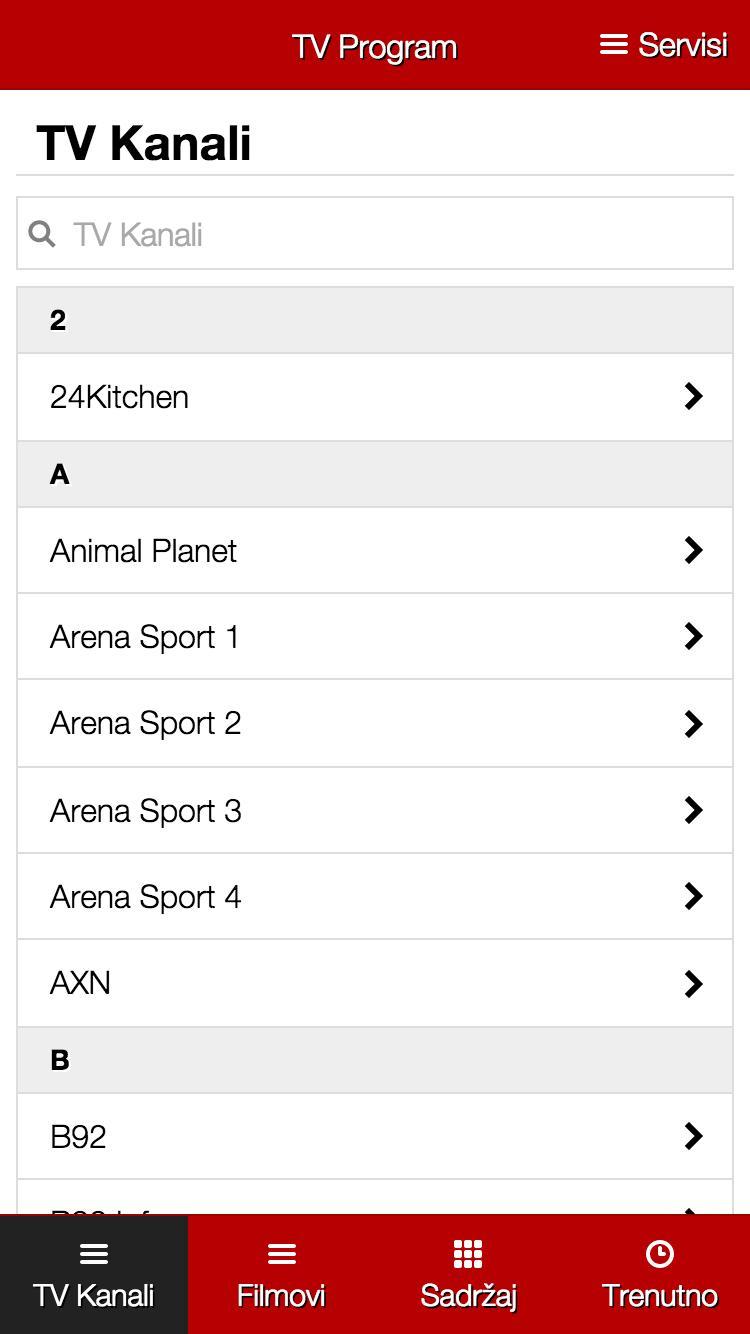Click the chevron next to AXN

coord(693,984)
